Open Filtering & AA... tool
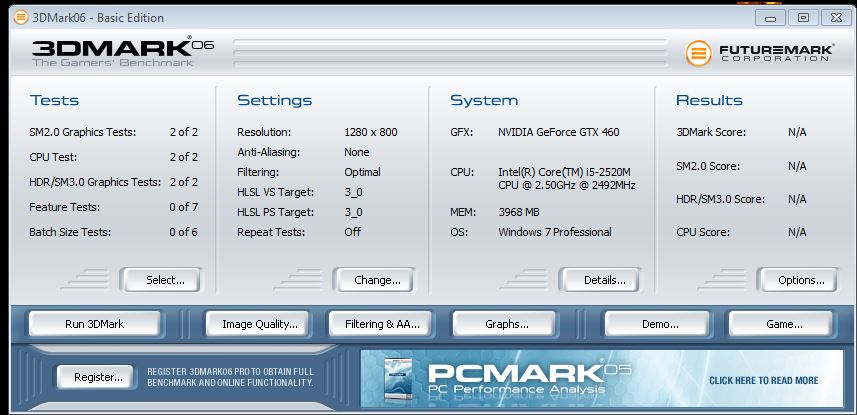This screenshot has width=857, height=415. (x=380, y=324)
